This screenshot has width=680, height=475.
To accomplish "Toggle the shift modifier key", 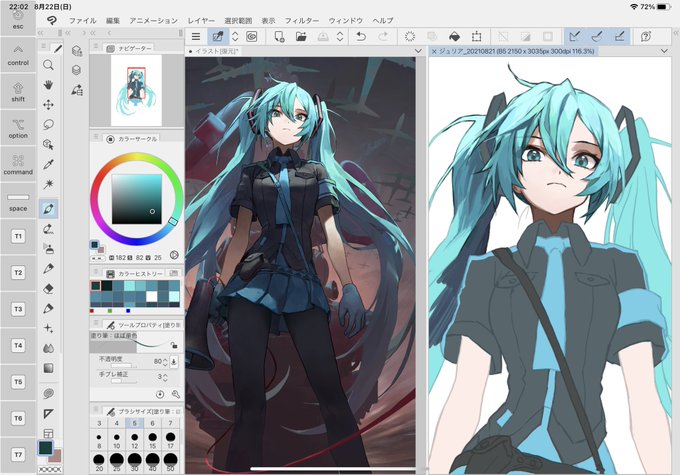I will click(18, 92).
